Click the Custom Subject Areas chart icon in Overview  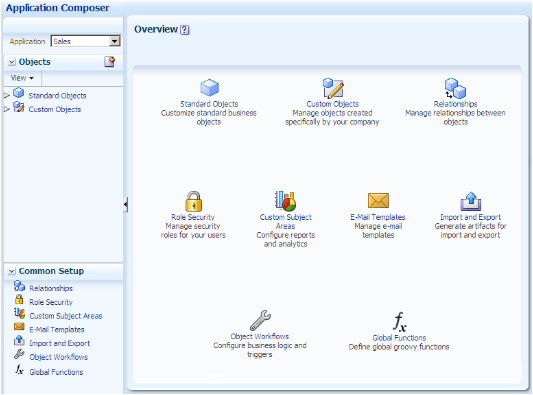[286, 201]
